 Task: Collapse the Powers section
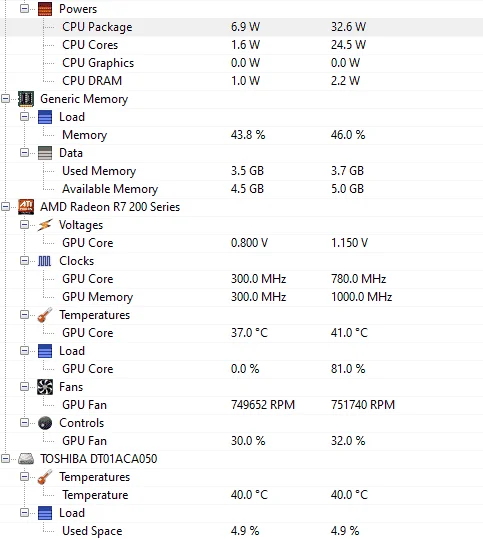click(24, 8)
